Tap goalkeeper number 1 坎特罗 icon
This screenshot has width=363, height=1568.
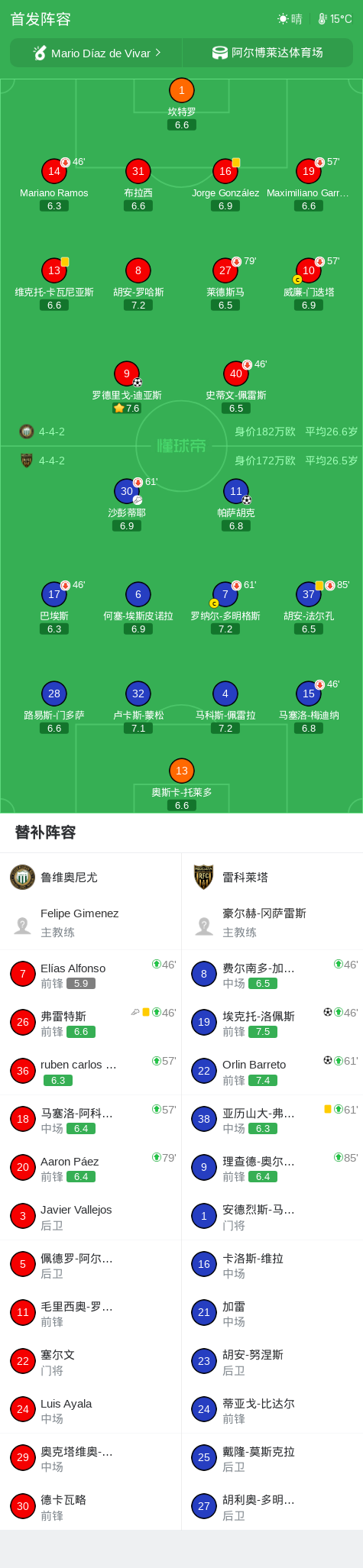181,91
